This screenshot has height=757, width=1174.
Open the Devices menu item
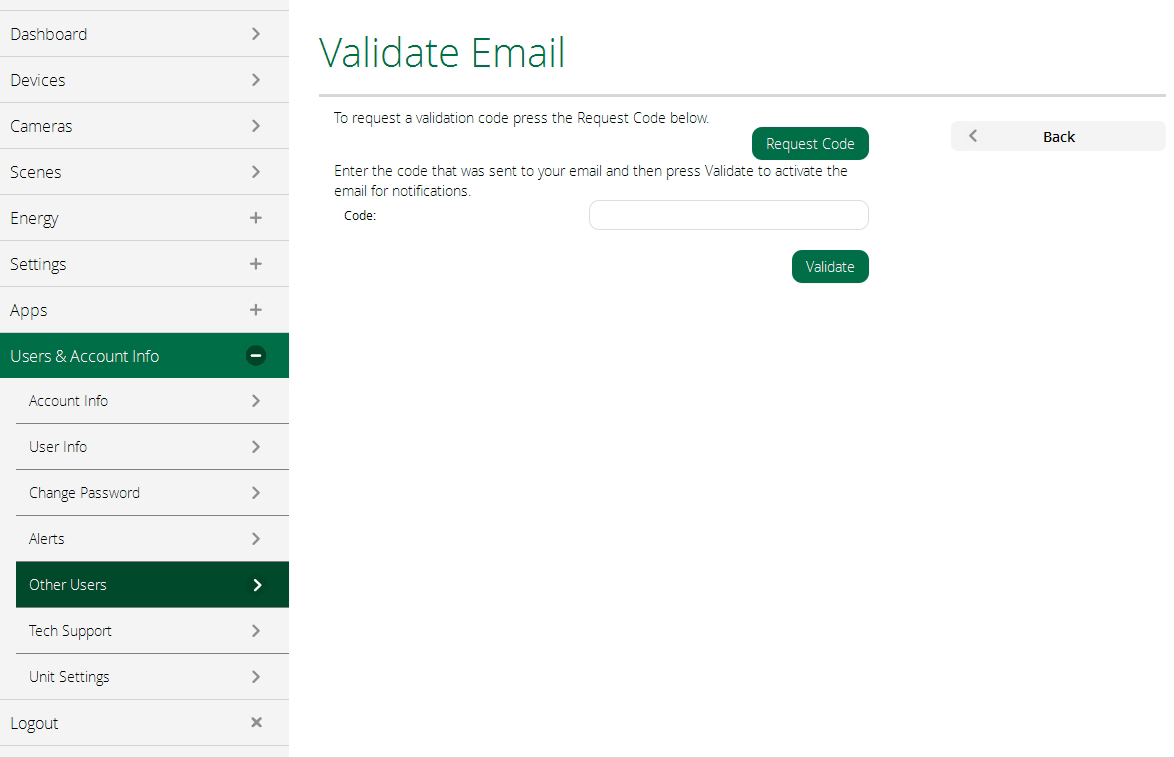(x=38, y=80)
